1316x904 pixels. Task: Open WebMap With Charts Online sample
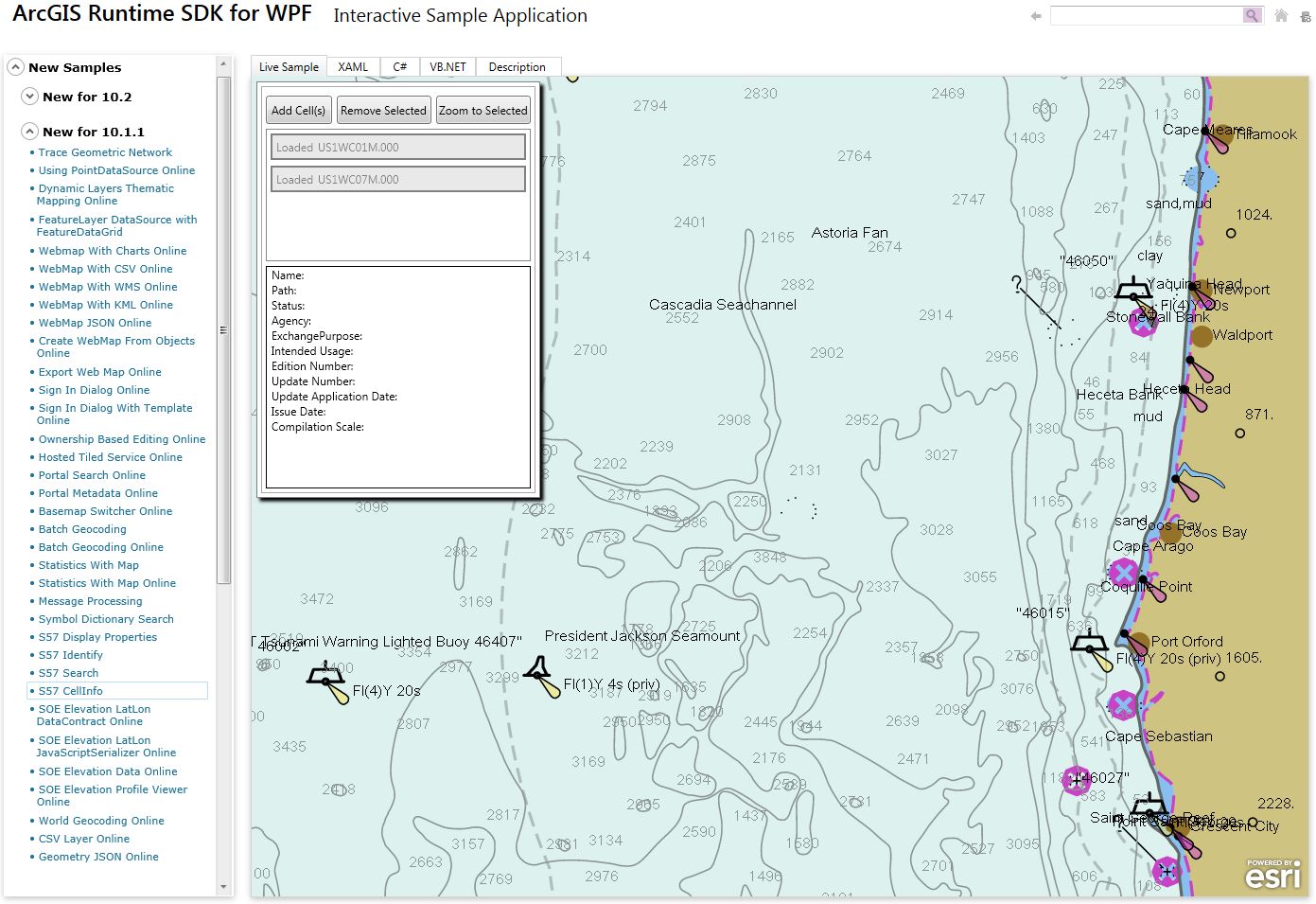(x=113, y=251)
